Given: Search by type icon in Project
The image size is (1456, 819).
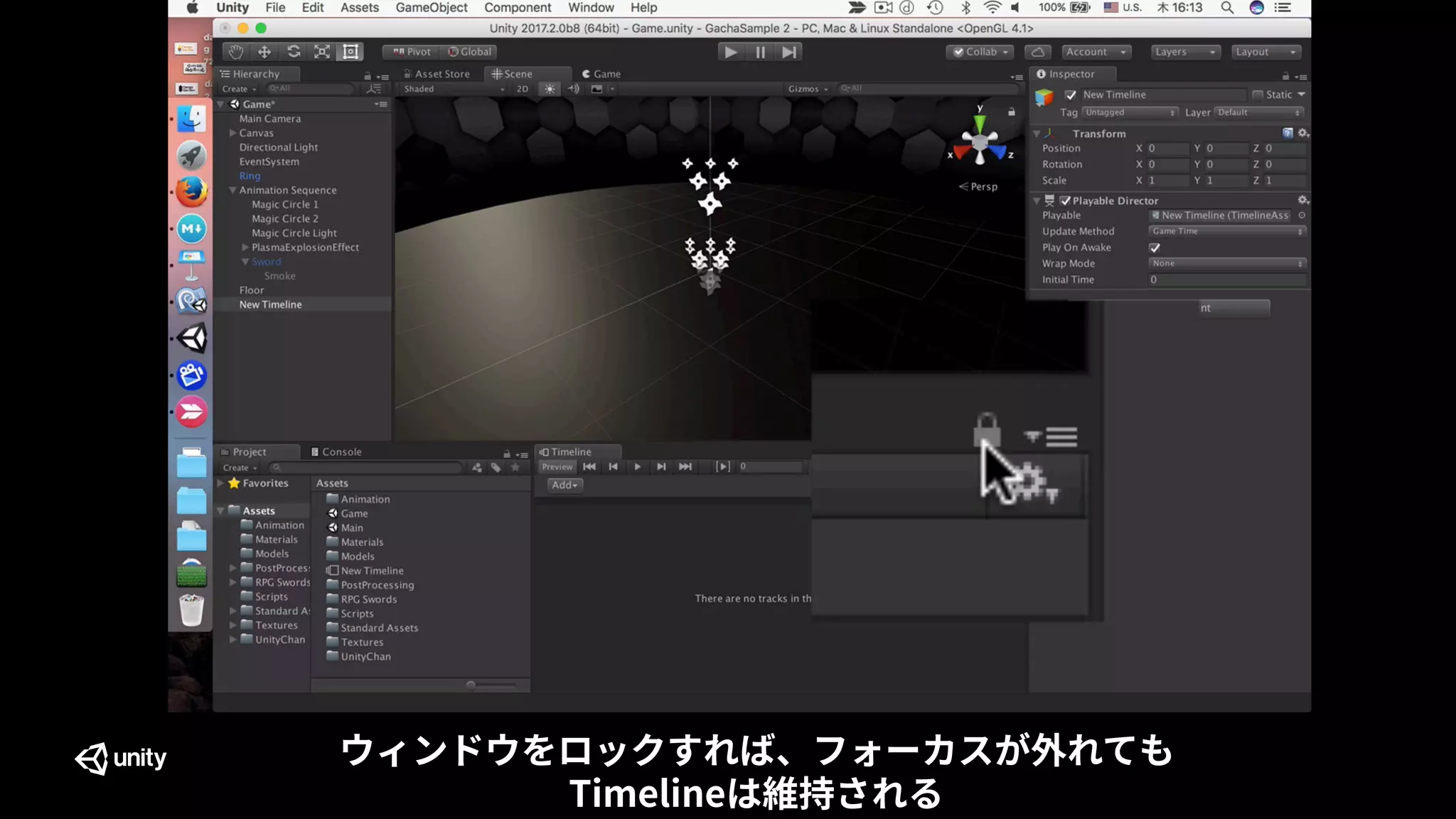Looking at the screenshot, I should pyautogui.click(x=477, y=468).
